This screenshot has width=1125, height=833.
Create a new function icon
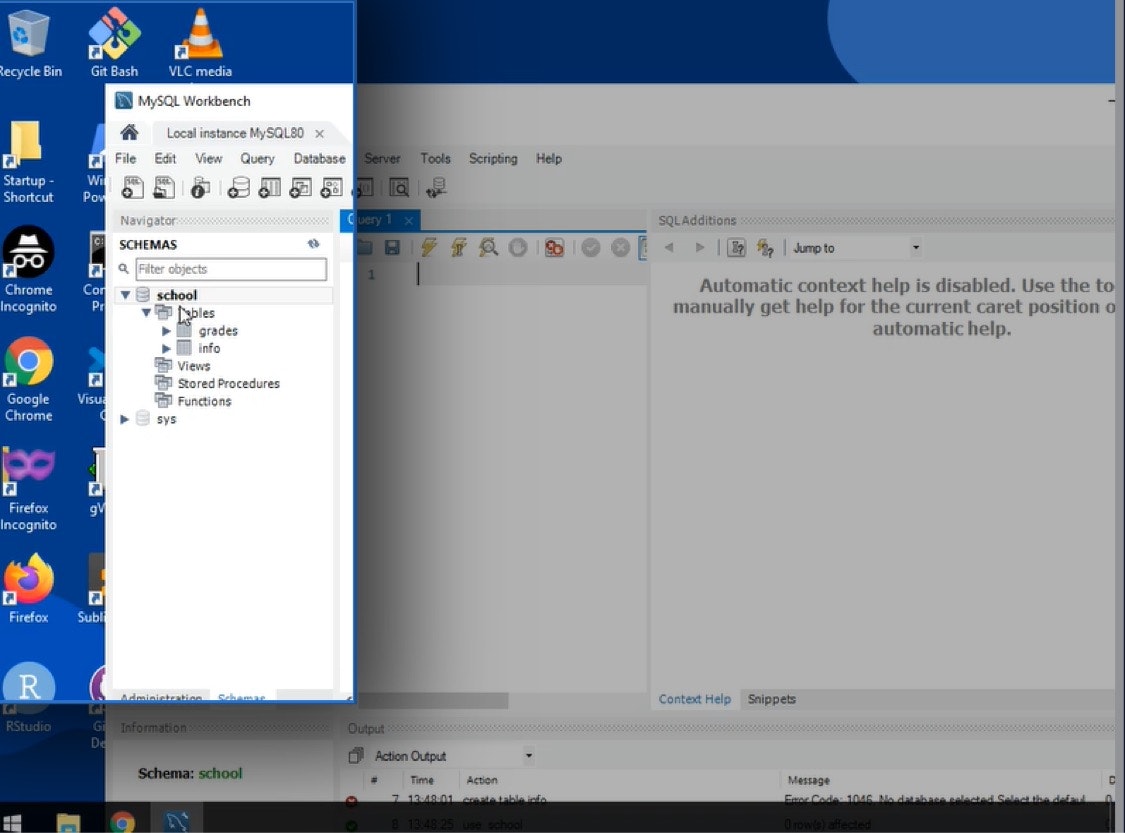click(364, 188)
